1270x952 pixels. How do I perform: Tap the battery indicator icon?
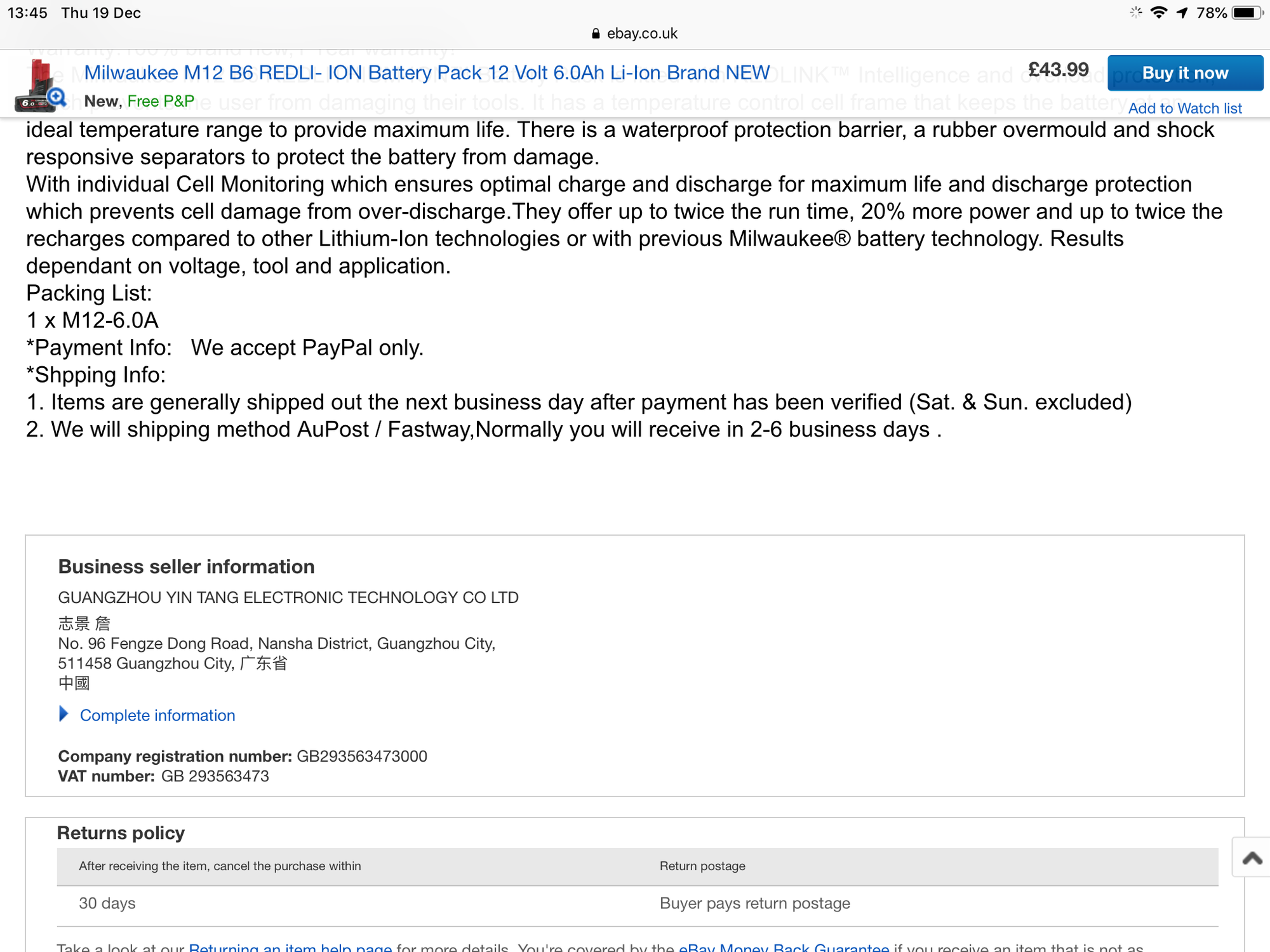(x=1247, y=13)
